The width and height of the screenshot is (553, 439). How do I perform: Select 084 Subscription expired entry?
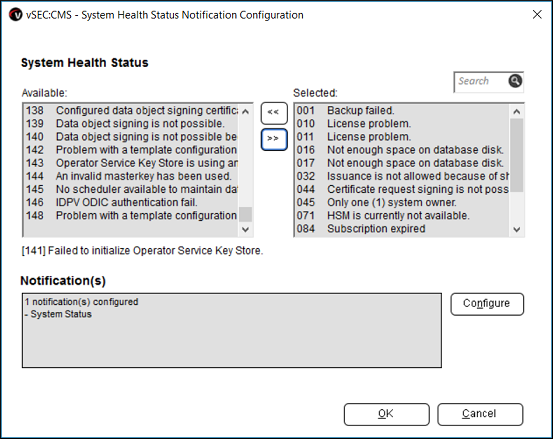[x=402, y=228]
